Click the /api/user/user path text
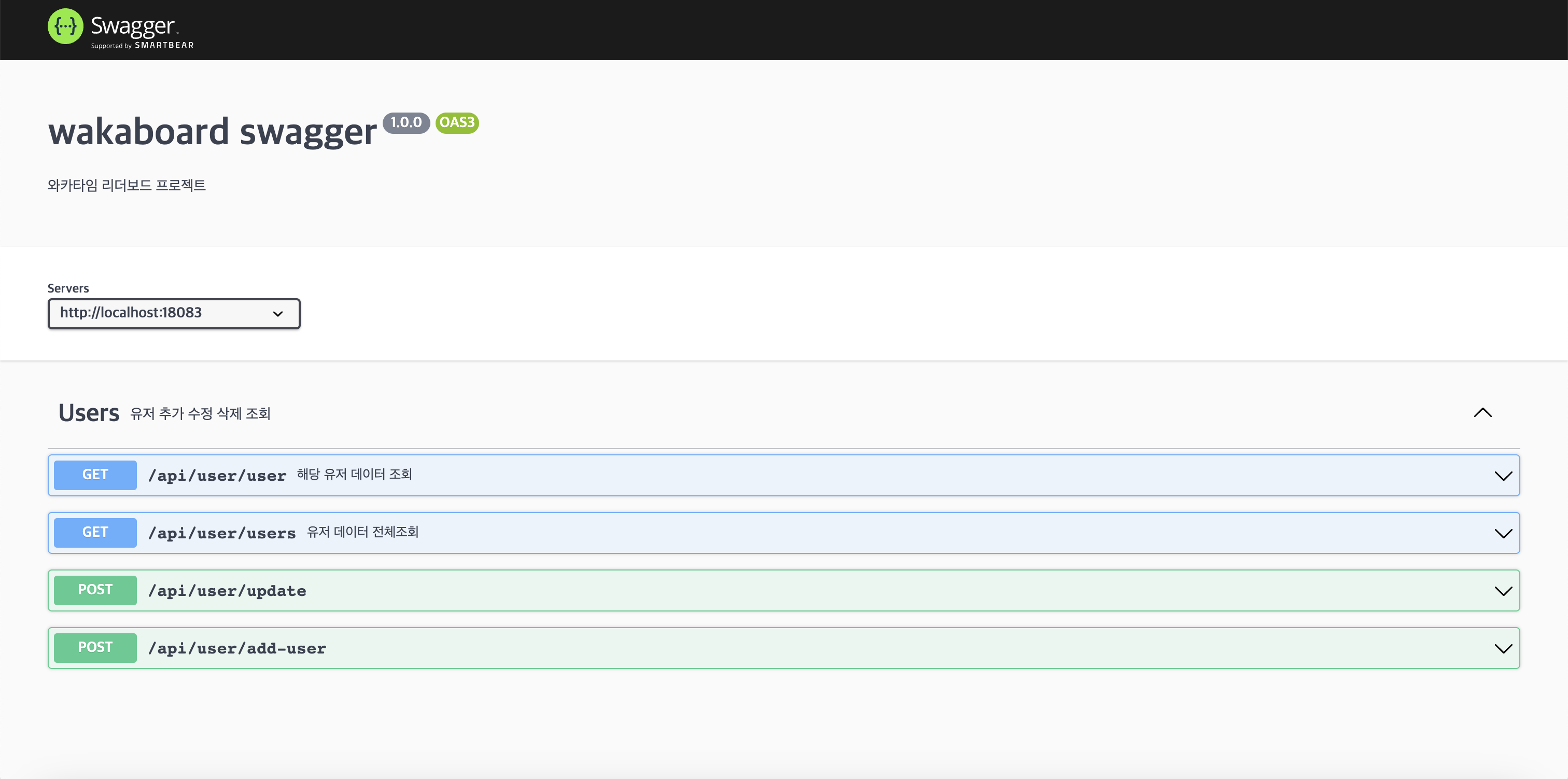 click(x=217, y=476)
